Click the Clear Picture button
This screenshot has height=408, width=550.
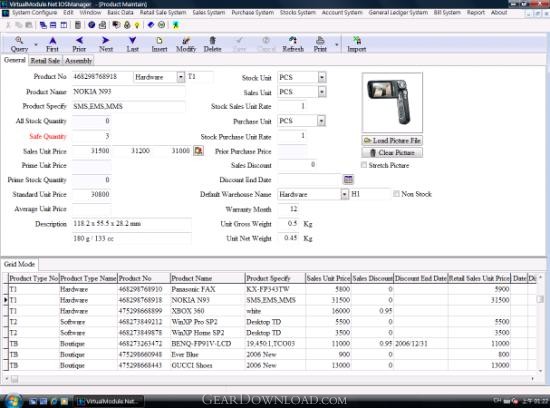coord(392,153)
